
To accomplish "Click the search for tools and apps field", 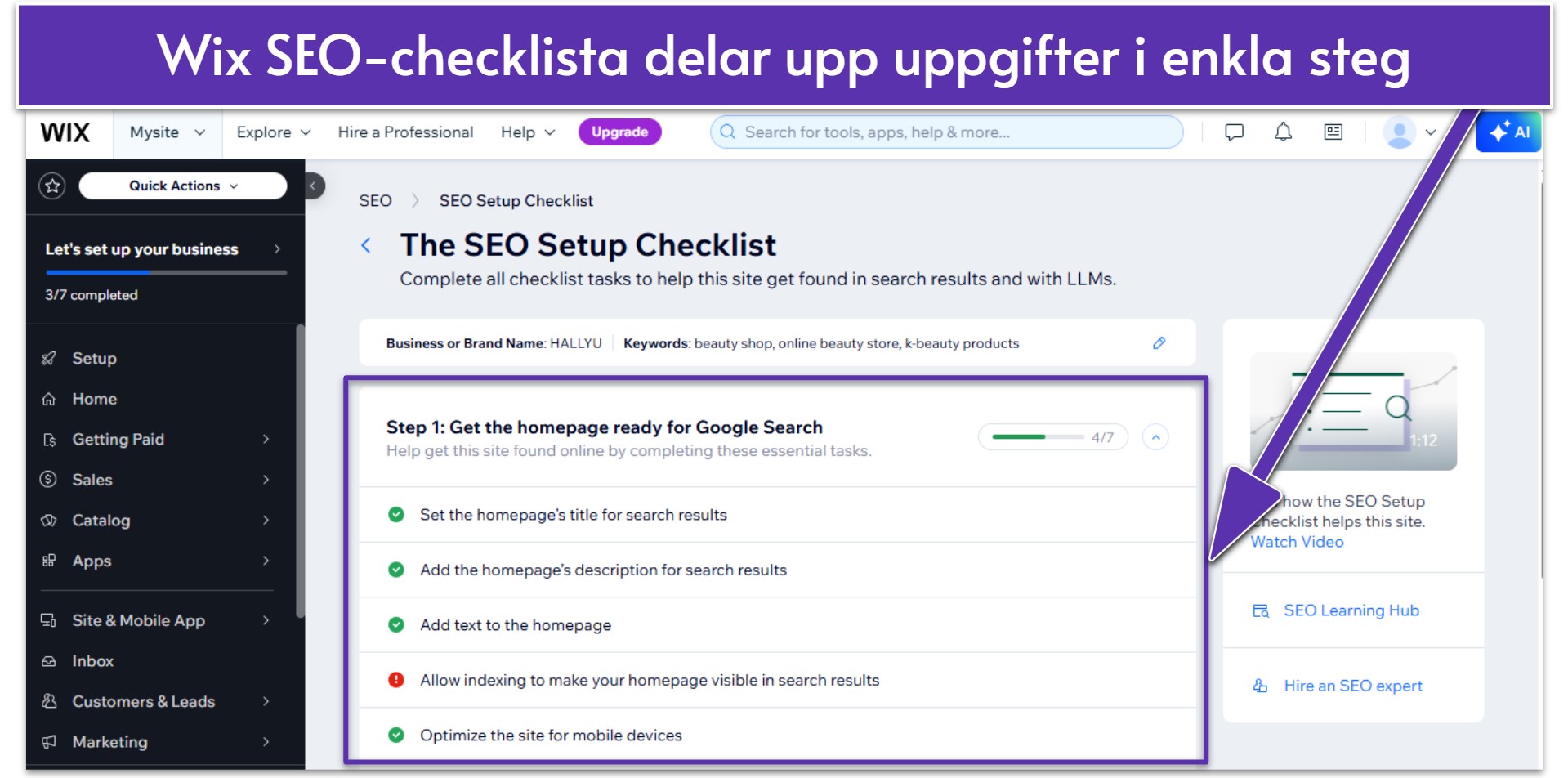I will click(x=946, y=132).
